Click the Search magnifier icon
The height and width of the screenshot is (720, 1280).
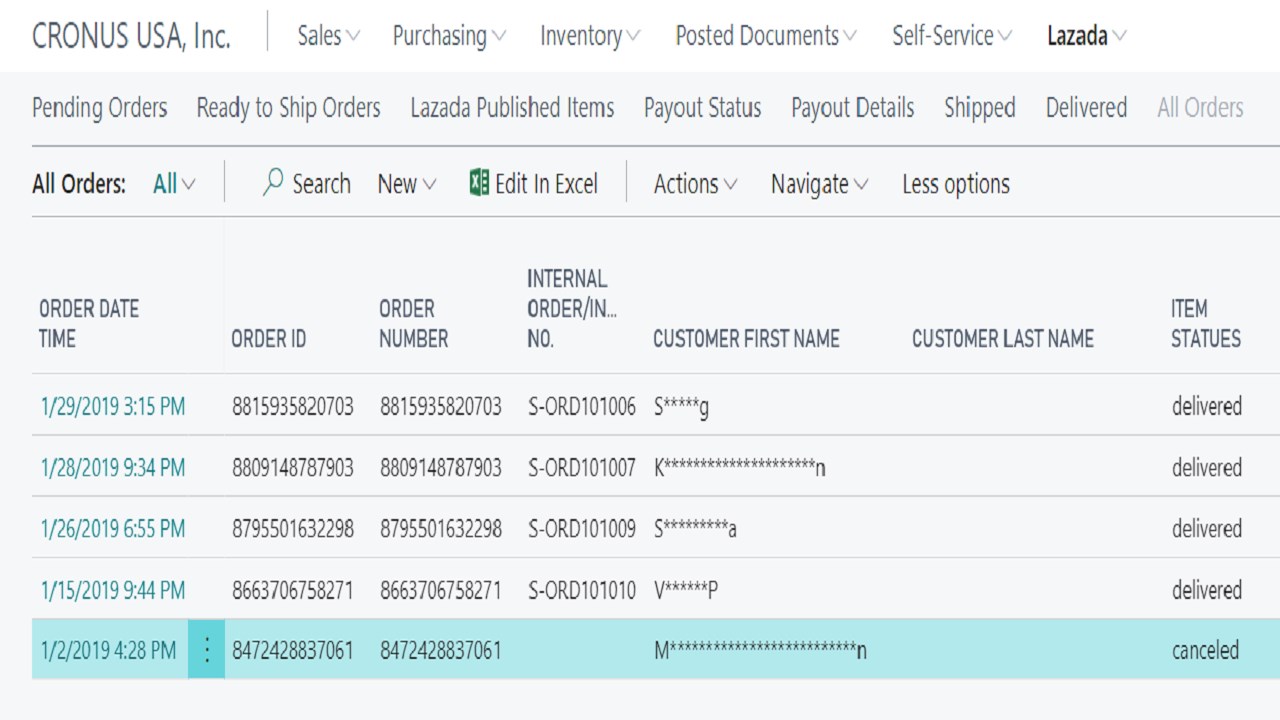coord(273,183)
